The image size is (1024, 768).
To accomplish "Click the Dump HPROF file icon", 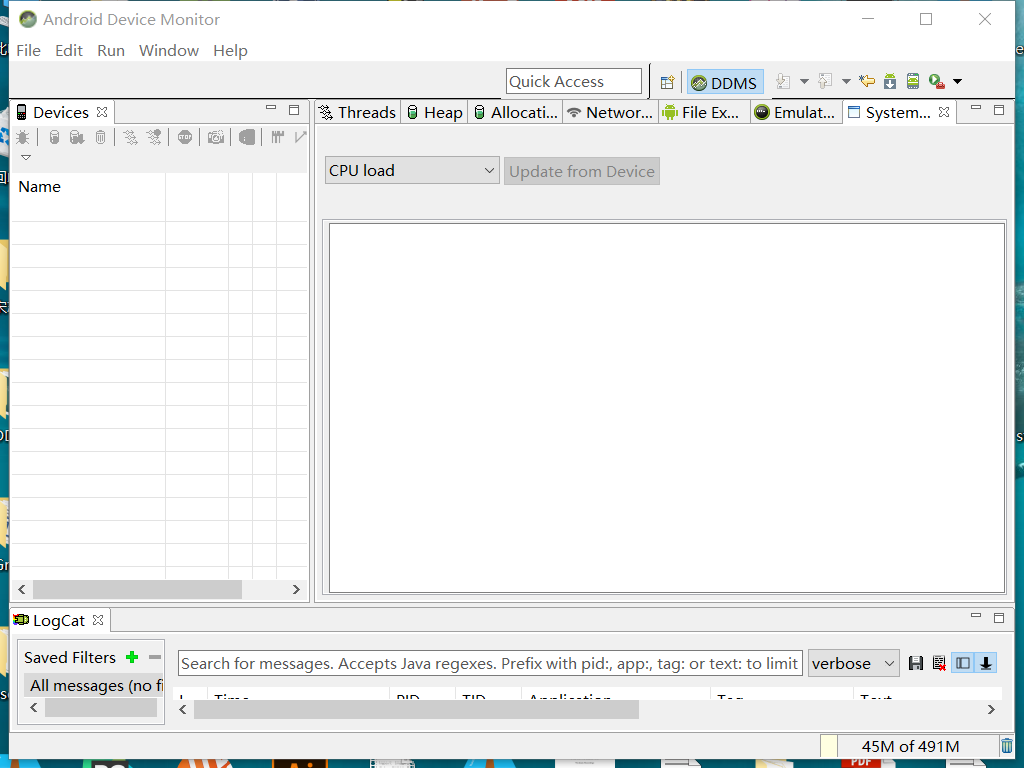I will [x=77, y=137].
